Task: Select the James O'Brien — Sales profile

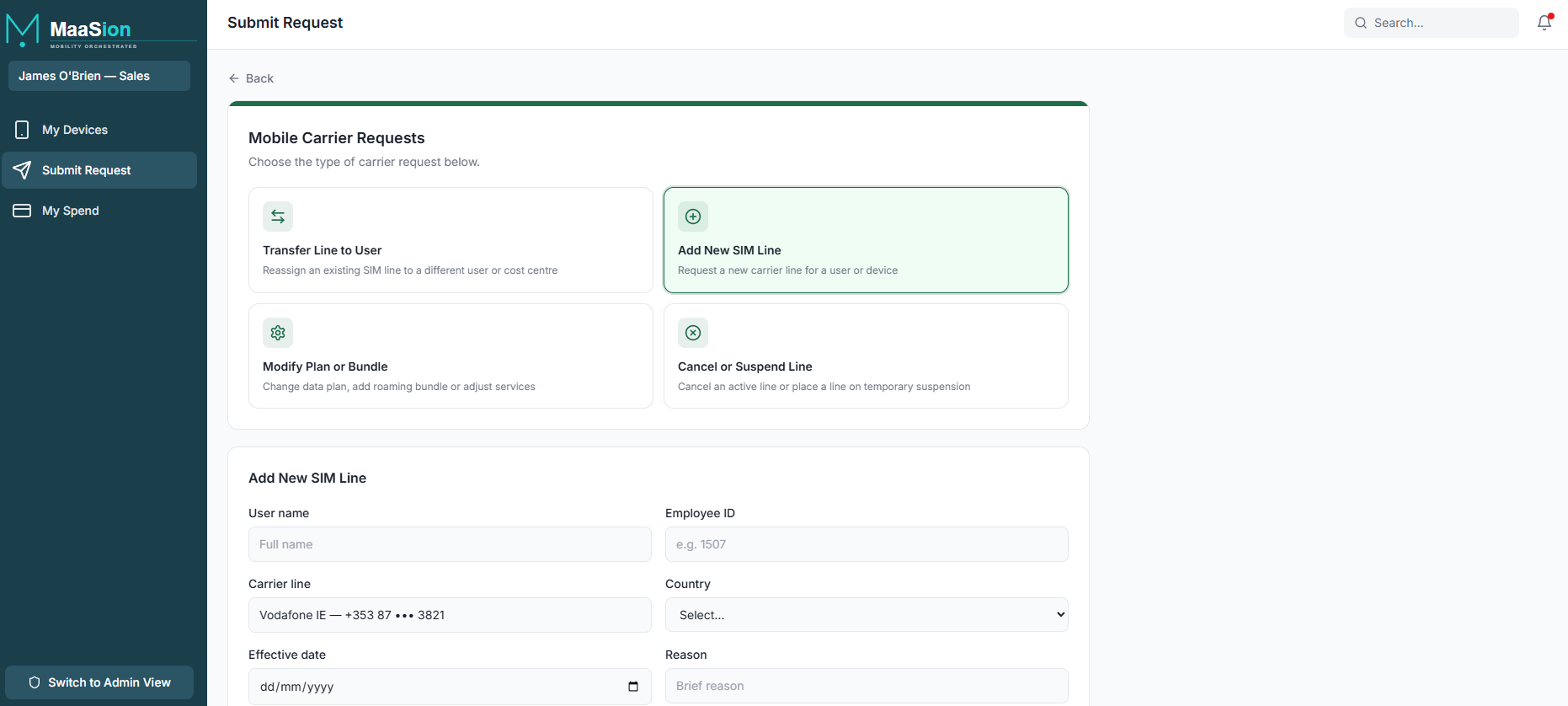Action: click(x=99, y=76)
